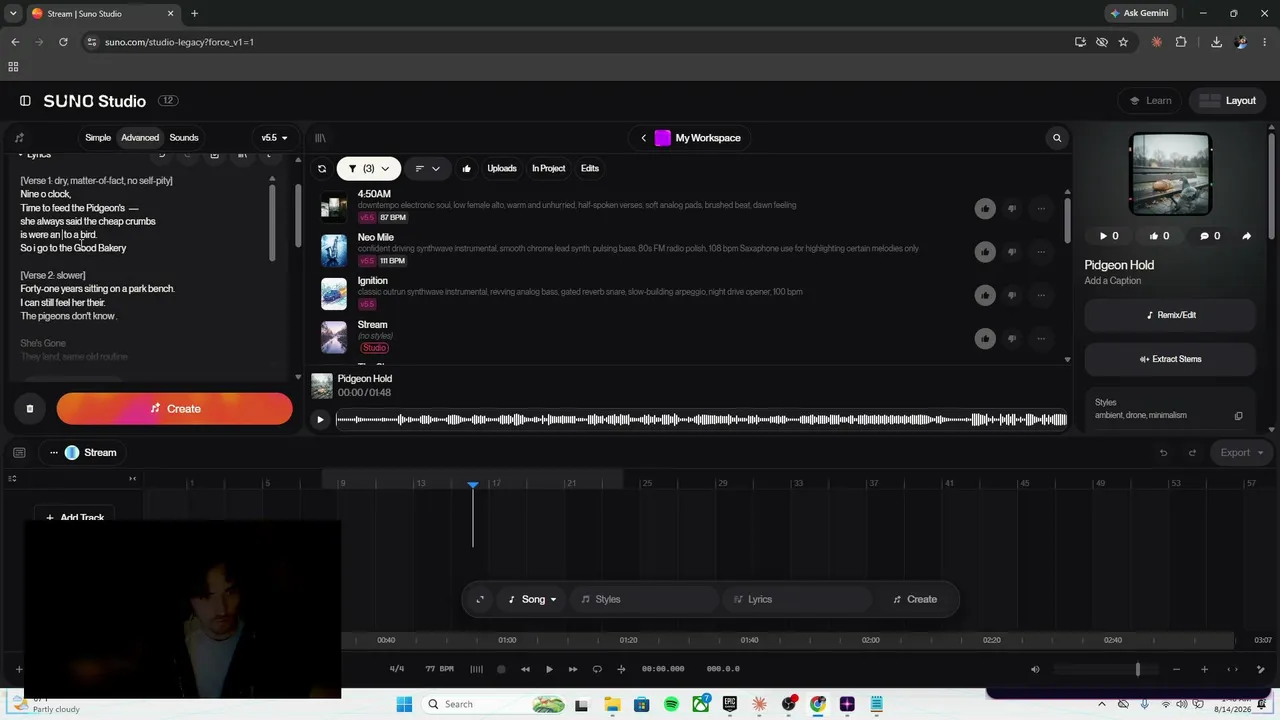Viewport: 1280px width, 720px height.
Task: Toggle the left sidebar panel icon
Action: pyautogui.click(x=25, y=101)
